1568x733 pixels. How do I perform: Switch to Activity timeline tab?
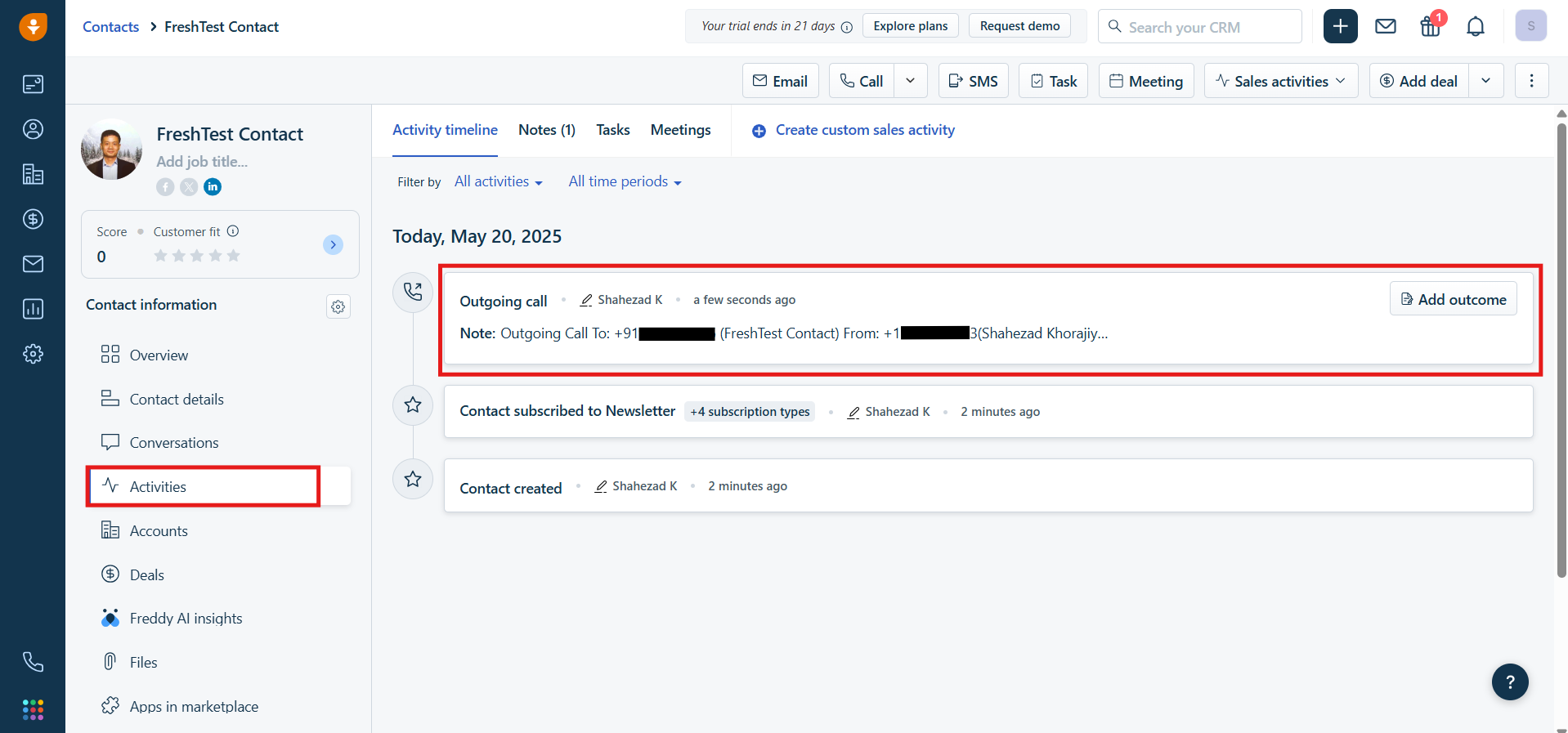pos(445,130)
